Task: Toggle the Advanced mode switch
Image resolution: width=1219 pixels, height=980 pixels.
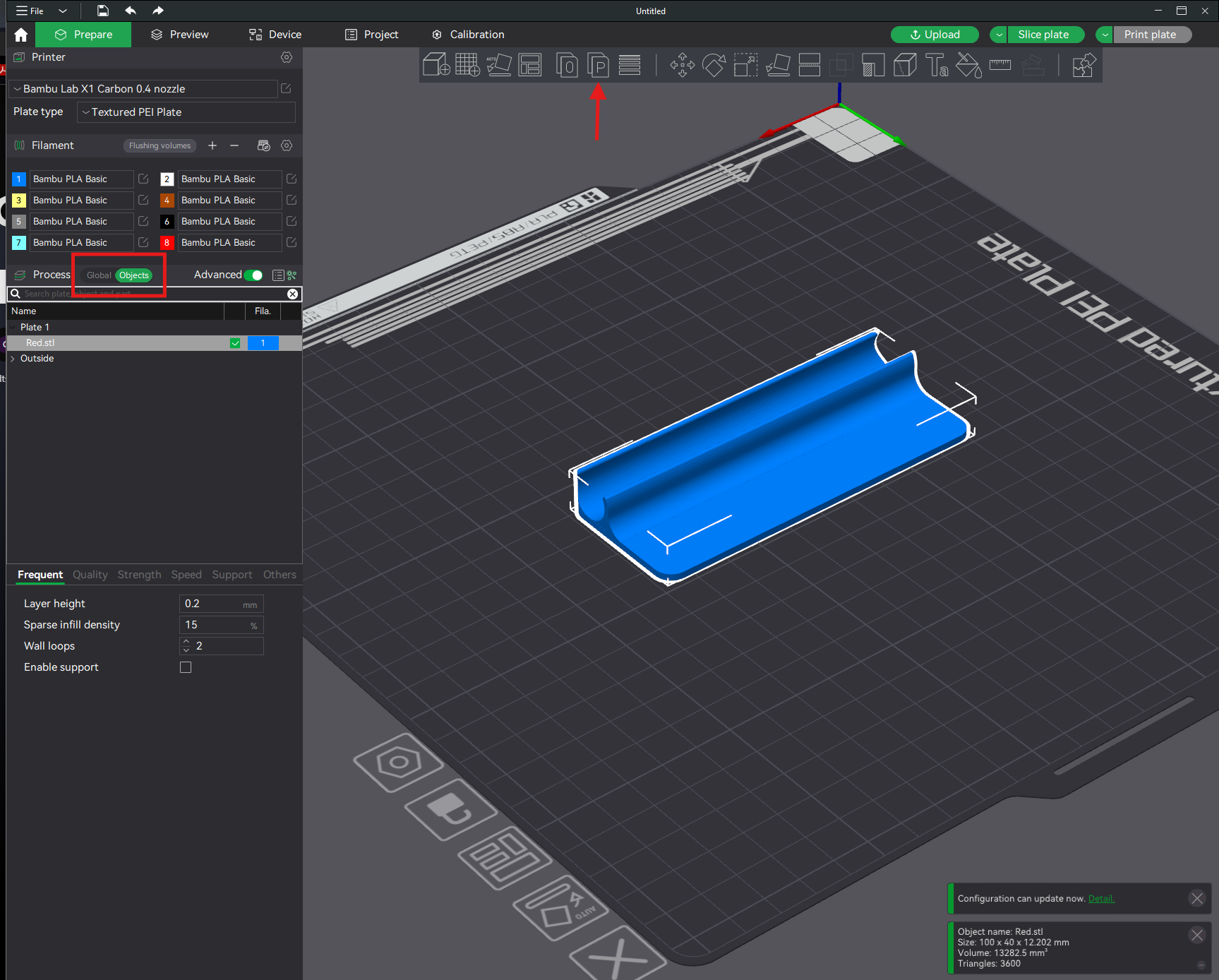Action: coord(253,275)
